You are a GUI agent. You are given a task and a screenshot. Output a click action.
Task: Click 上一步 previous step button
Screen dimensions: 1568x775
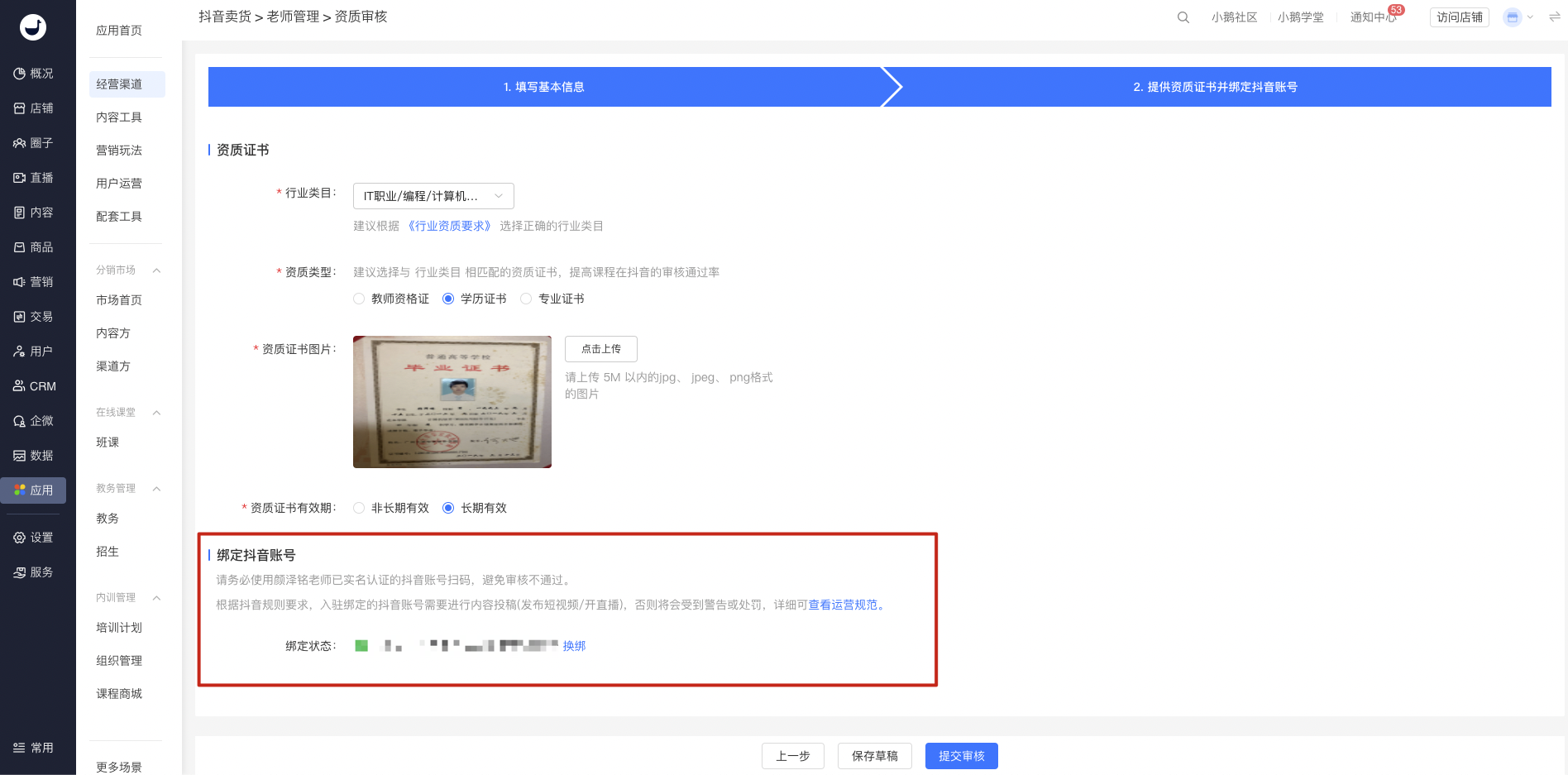pyautogui.click(x=793, y=756)
